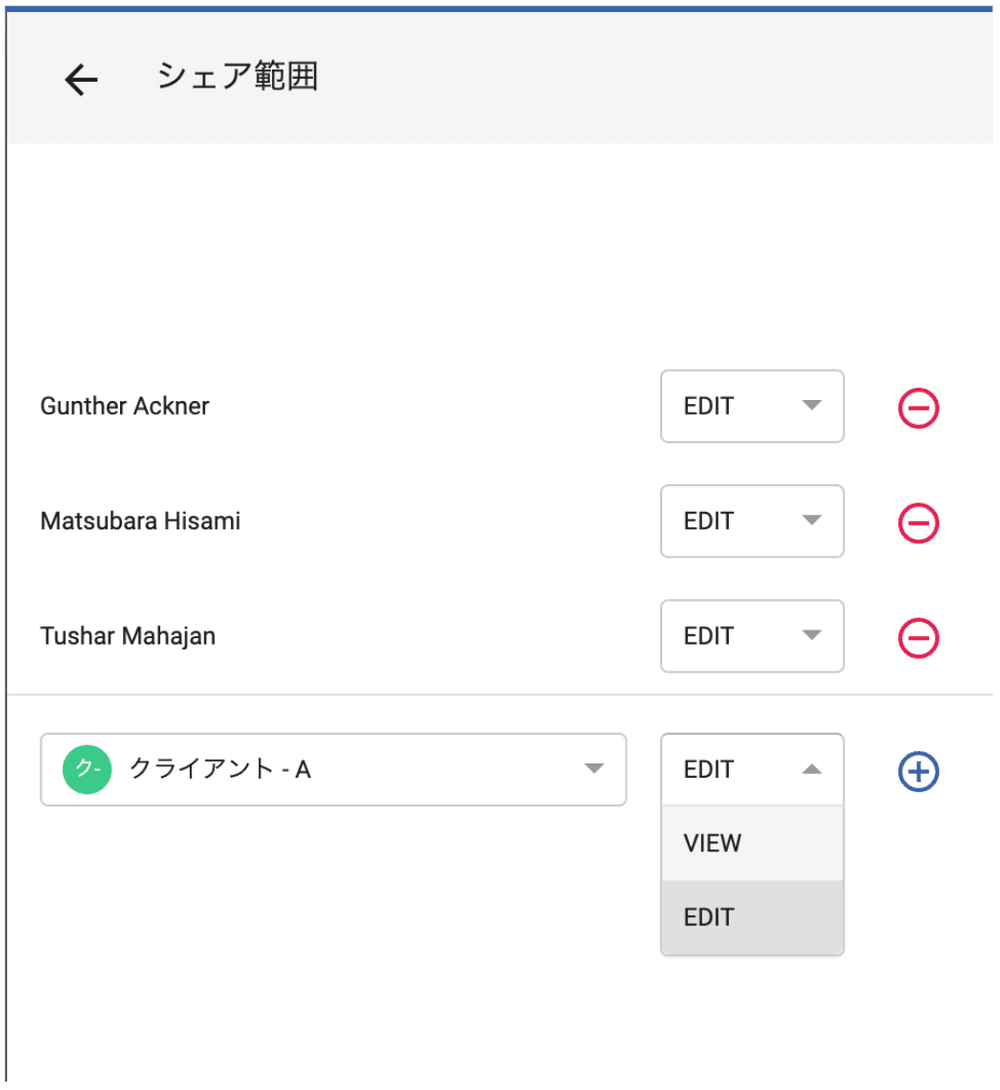
Task: Remove Gunther Ackner from the share list
Action: 918,408
